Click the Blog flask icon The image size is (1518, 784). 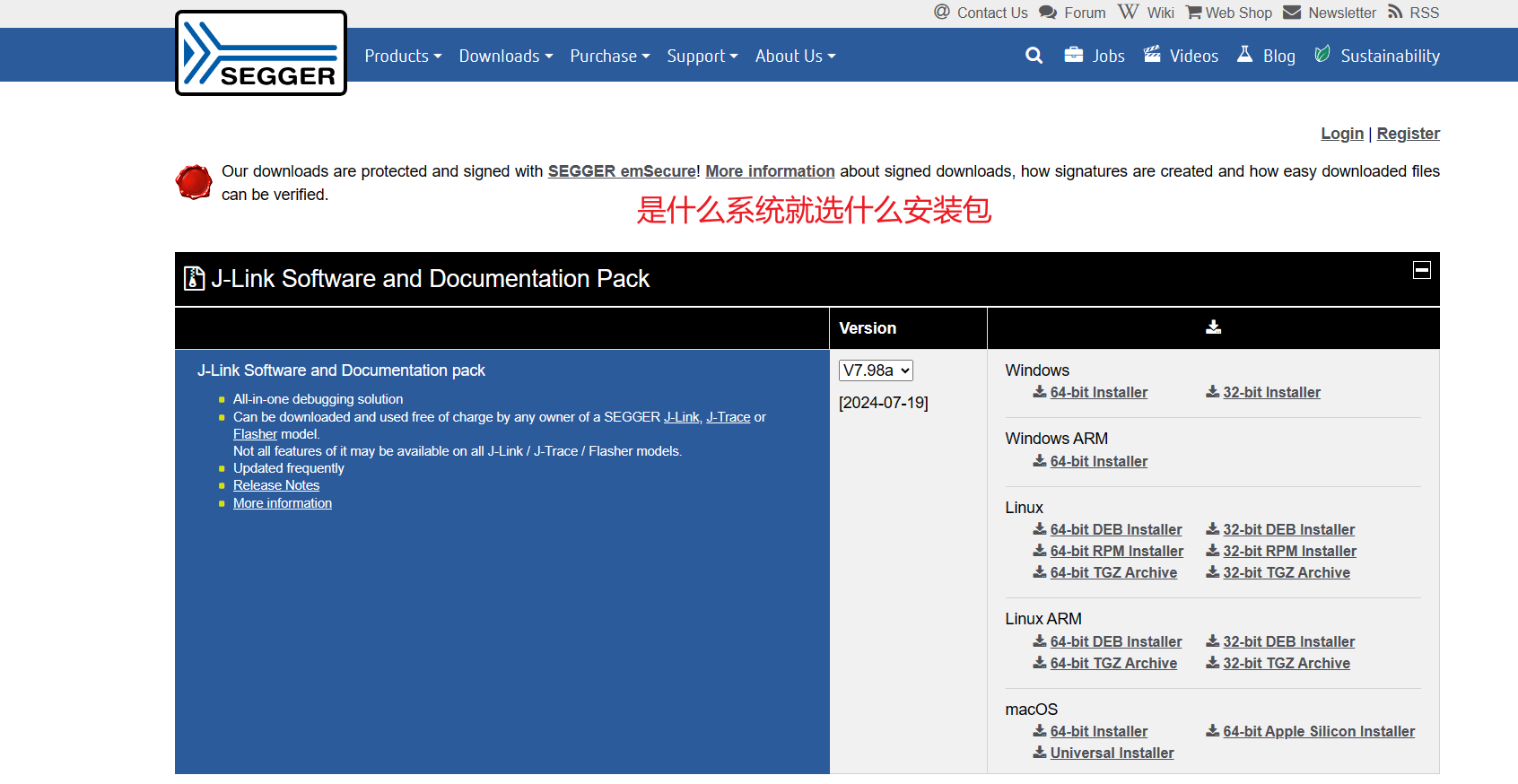click(x=1244, y=55)
